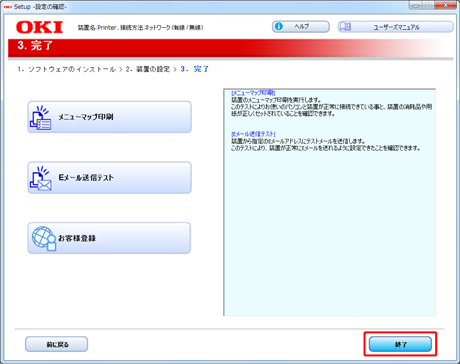The width and height of the screenshot is (460, 364).
Task: Minimize the Setup window
Action: (415, 5)
